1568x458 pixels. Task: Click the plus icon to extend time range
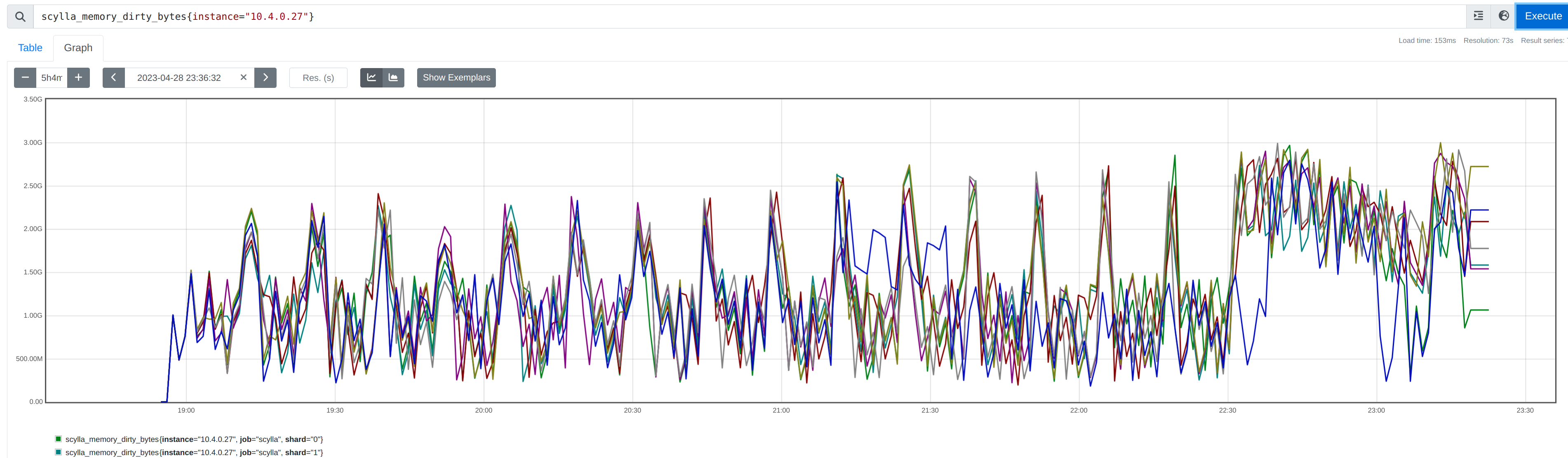coord(78,77)
